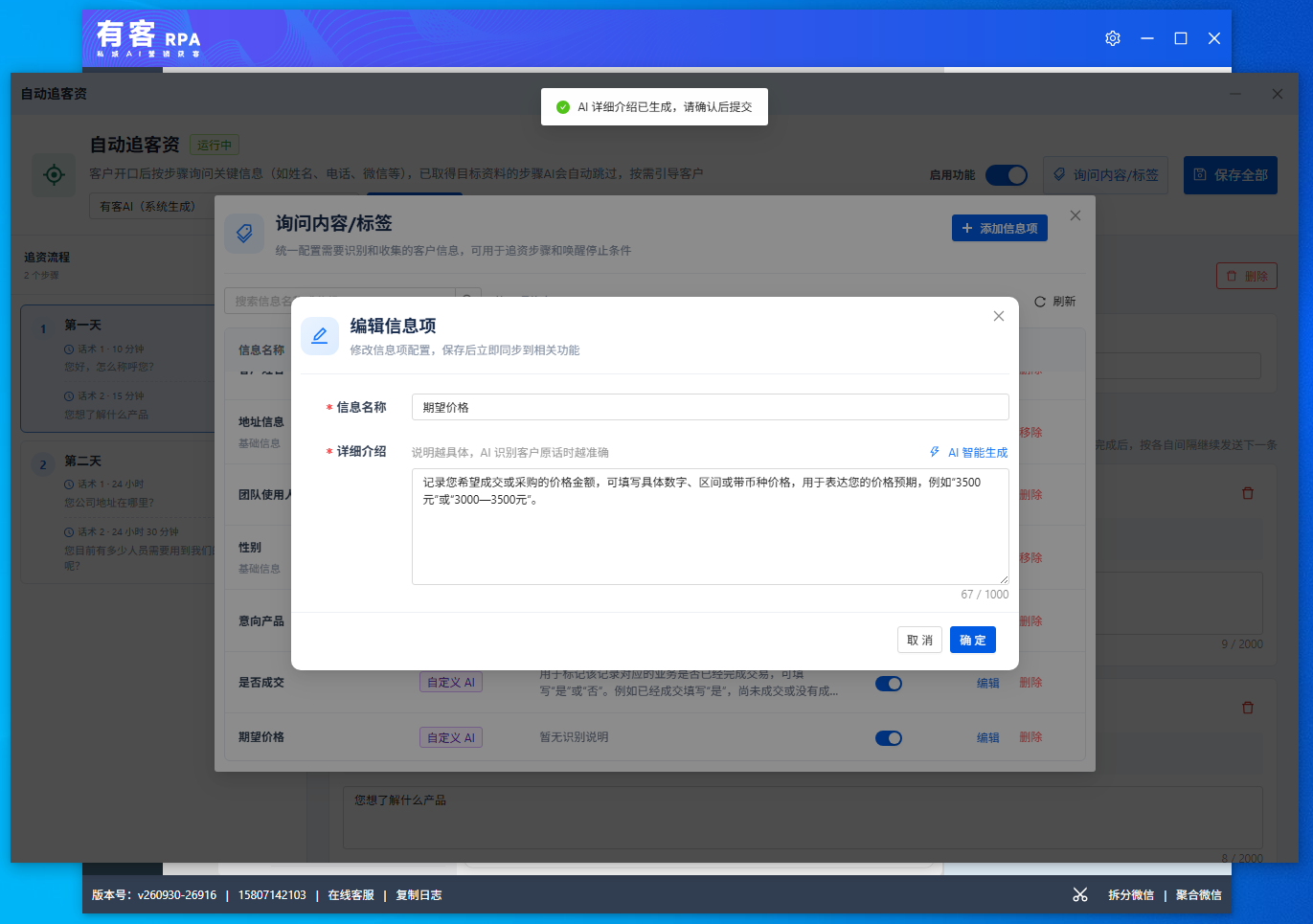Open the settings gear in the 有客RPA title bar

1113,38
